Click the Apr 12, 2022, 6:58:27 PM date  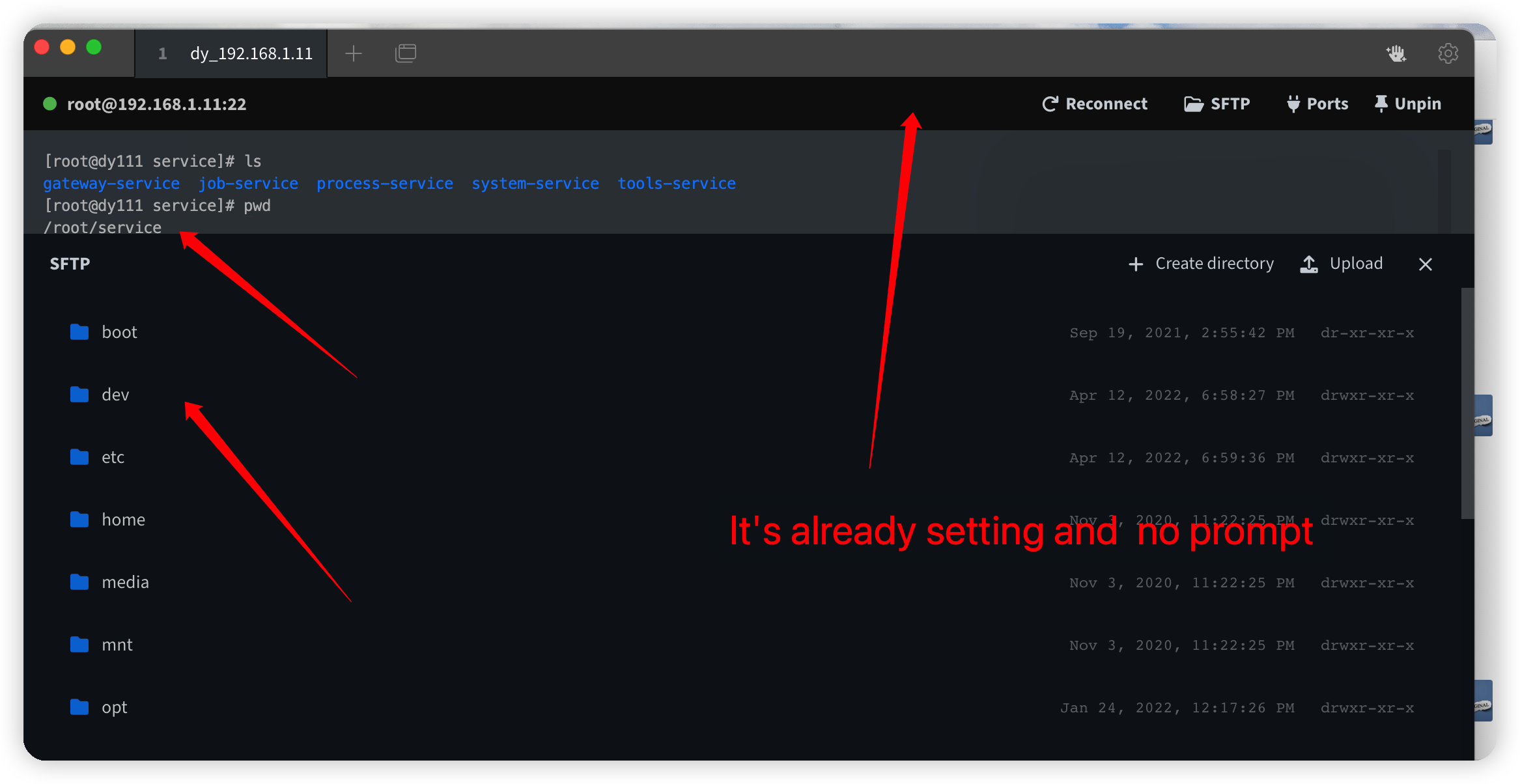(x=1182, y=395)
